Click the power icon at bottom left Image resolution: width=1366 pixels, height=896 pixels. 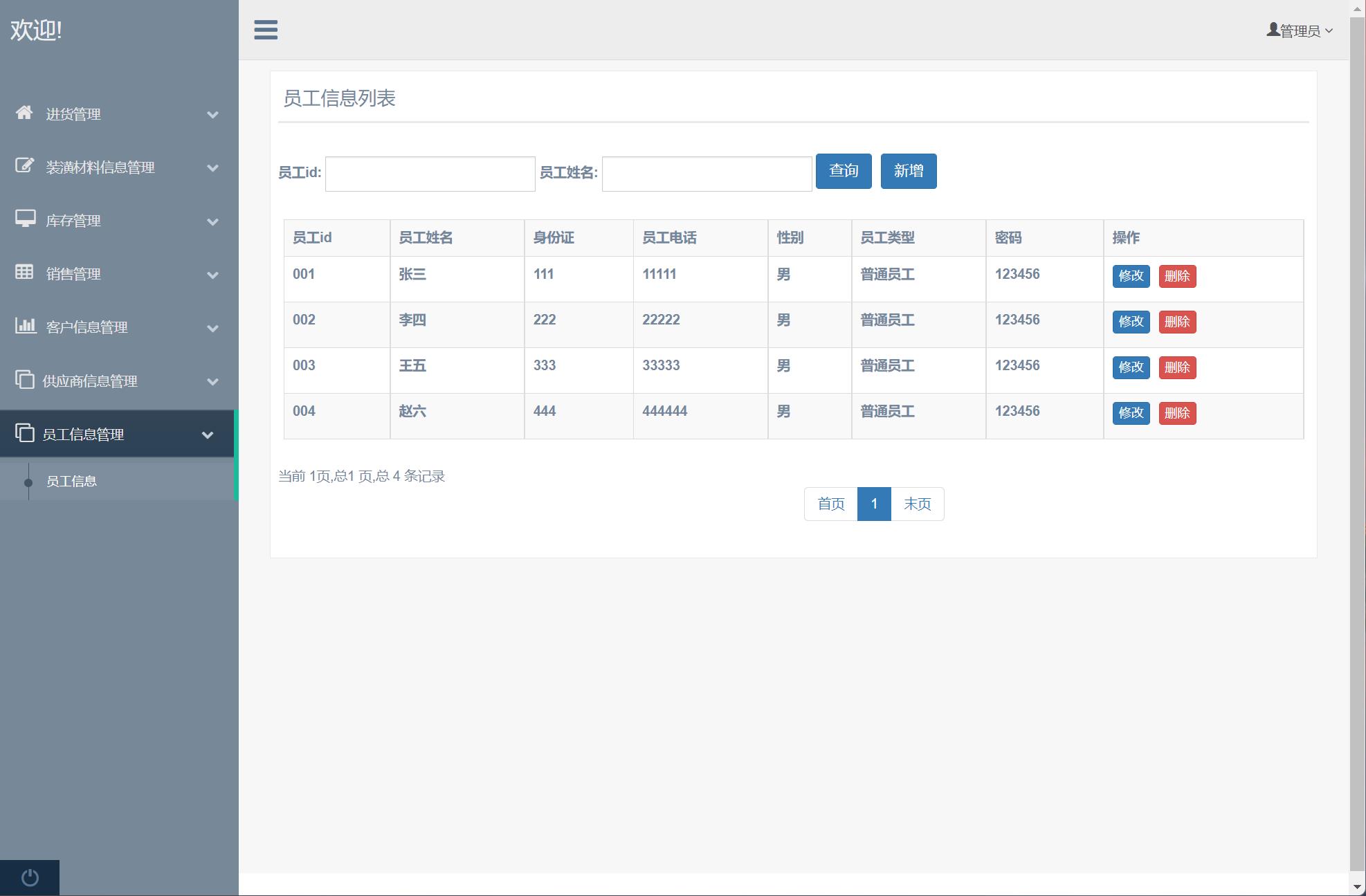click(30, 877)
